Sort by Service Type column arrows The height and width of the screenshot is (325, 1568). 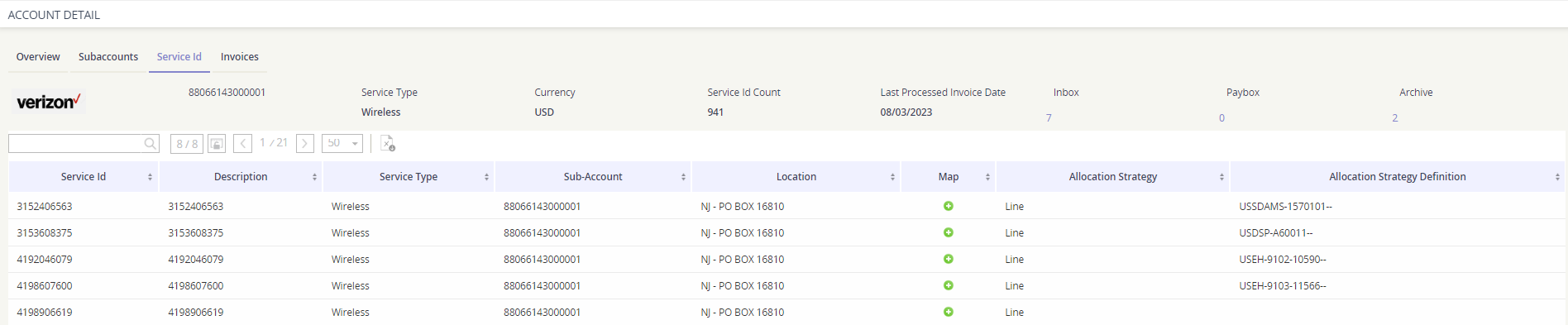coord(486,177)
